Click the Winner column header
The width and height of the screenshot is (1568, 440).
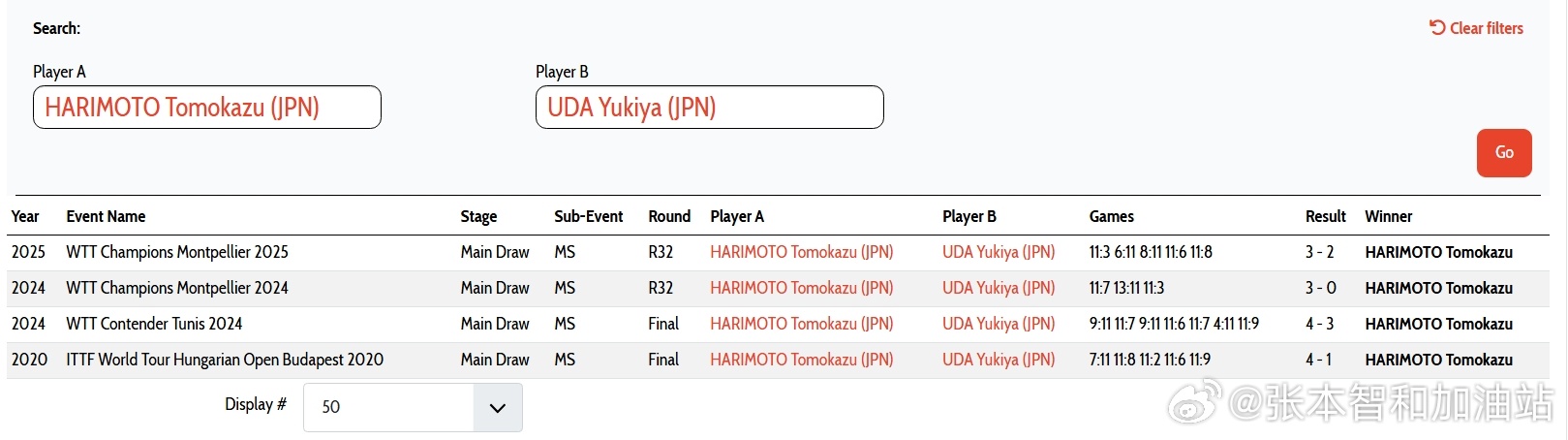coord(1389,216)
